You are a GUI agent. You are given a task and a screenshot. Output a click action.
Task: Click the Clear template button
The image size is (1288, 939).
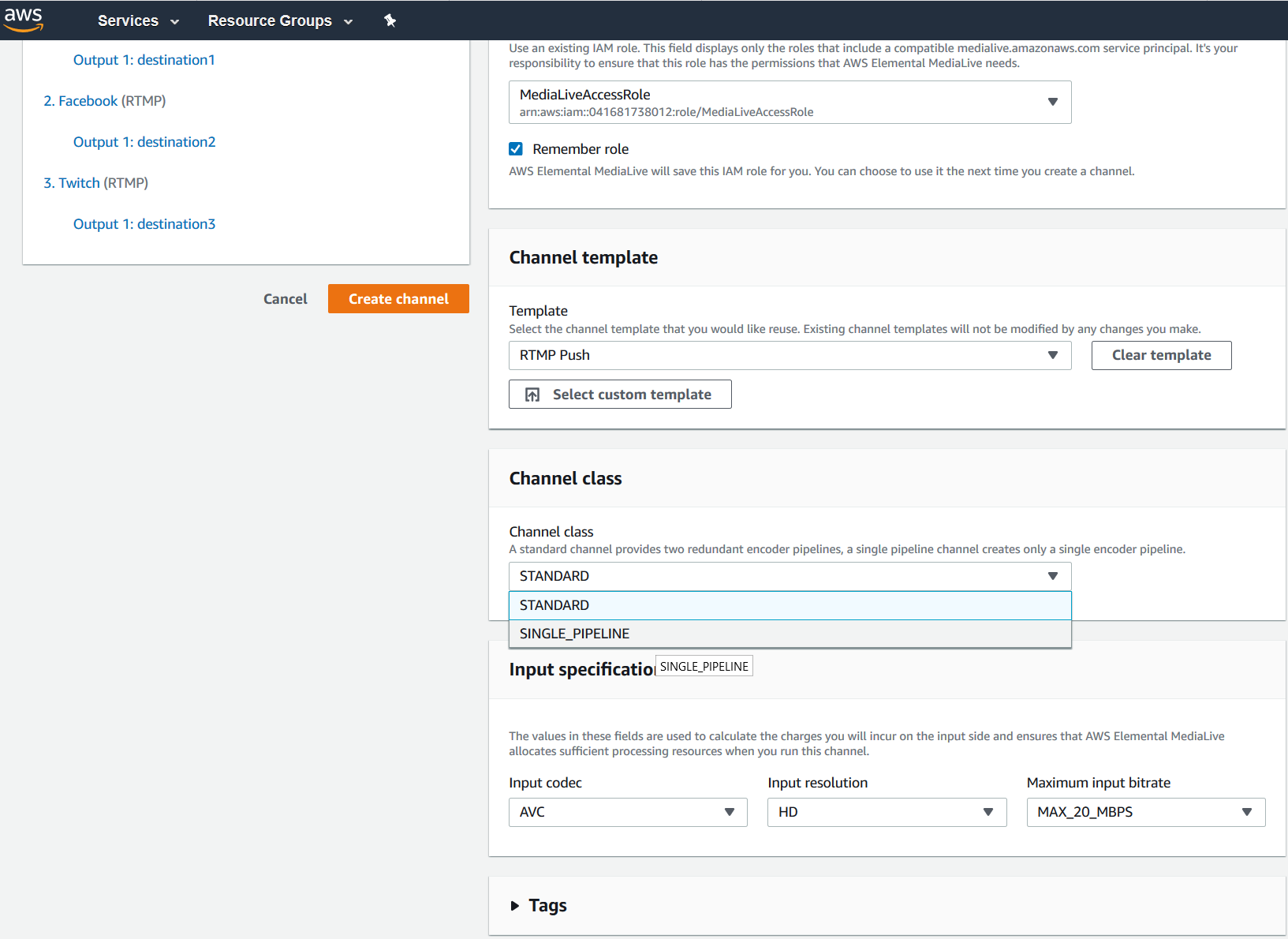click(x=1161, y=355)
